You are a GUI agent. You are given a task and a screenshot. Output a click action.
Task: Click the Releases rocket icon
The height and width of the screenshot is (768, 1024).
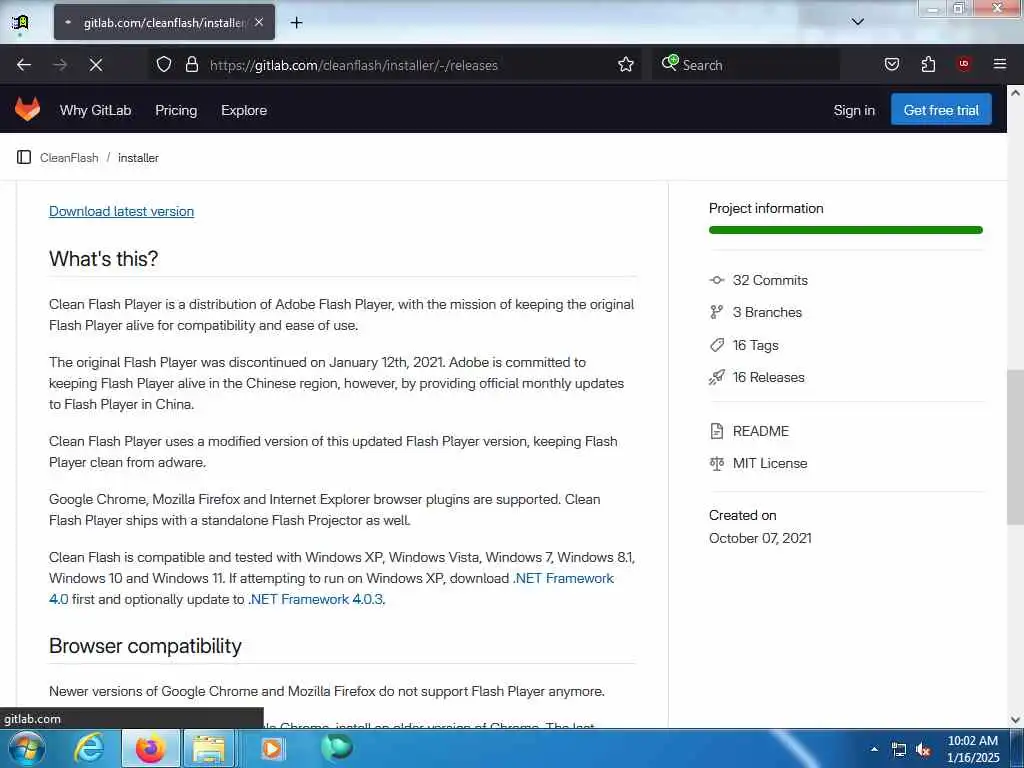tap(716, 377)
